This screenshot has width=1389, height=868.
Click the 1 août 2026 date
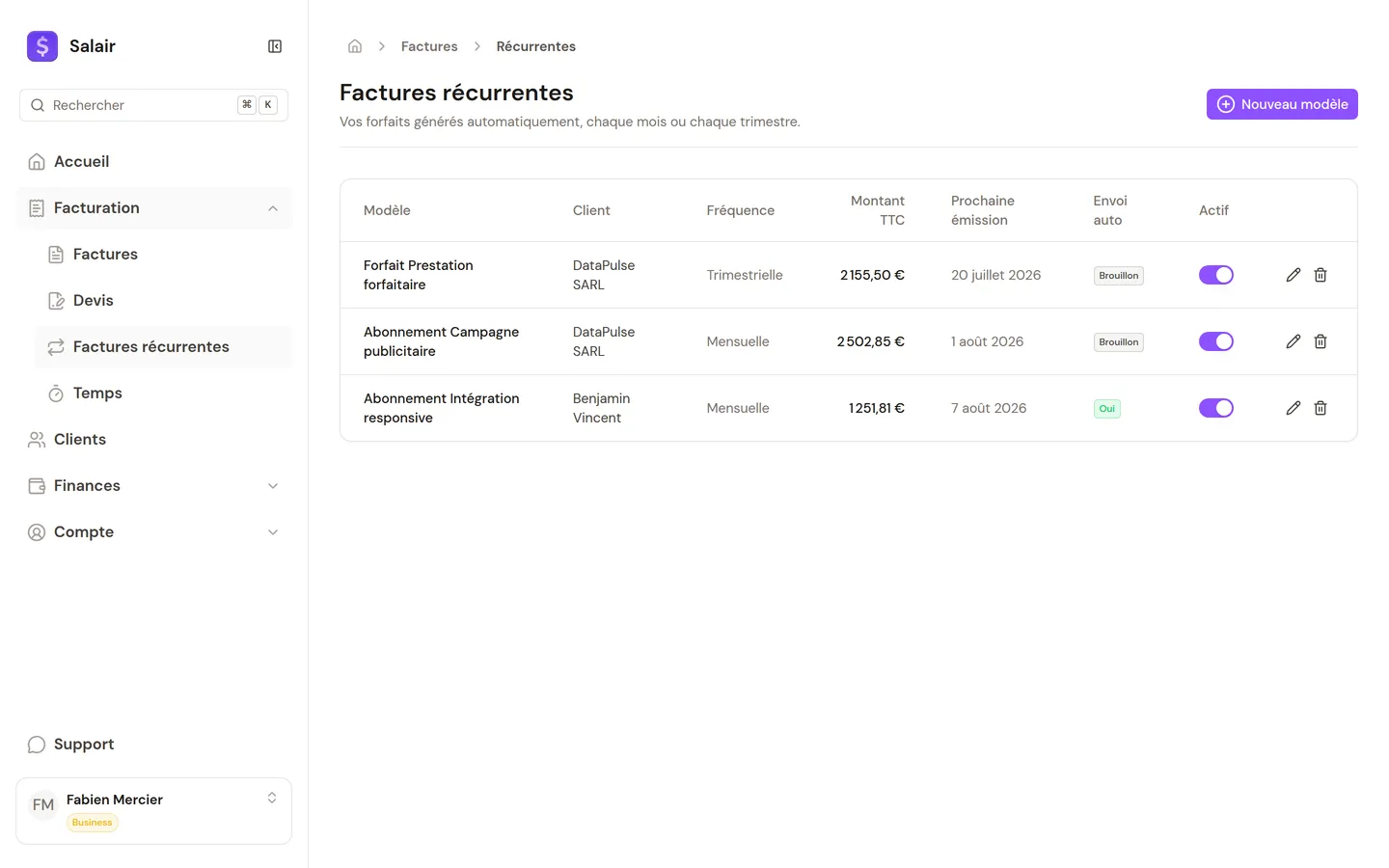(987, 341)
